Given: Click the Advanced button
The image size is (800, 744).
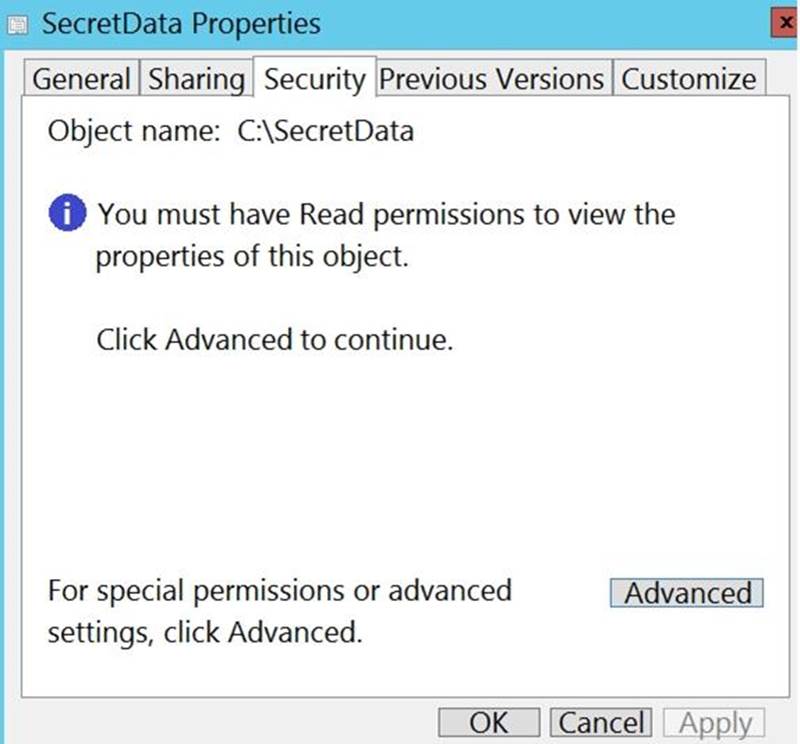Looking at the screenshot, I should (x=687, y=593).
